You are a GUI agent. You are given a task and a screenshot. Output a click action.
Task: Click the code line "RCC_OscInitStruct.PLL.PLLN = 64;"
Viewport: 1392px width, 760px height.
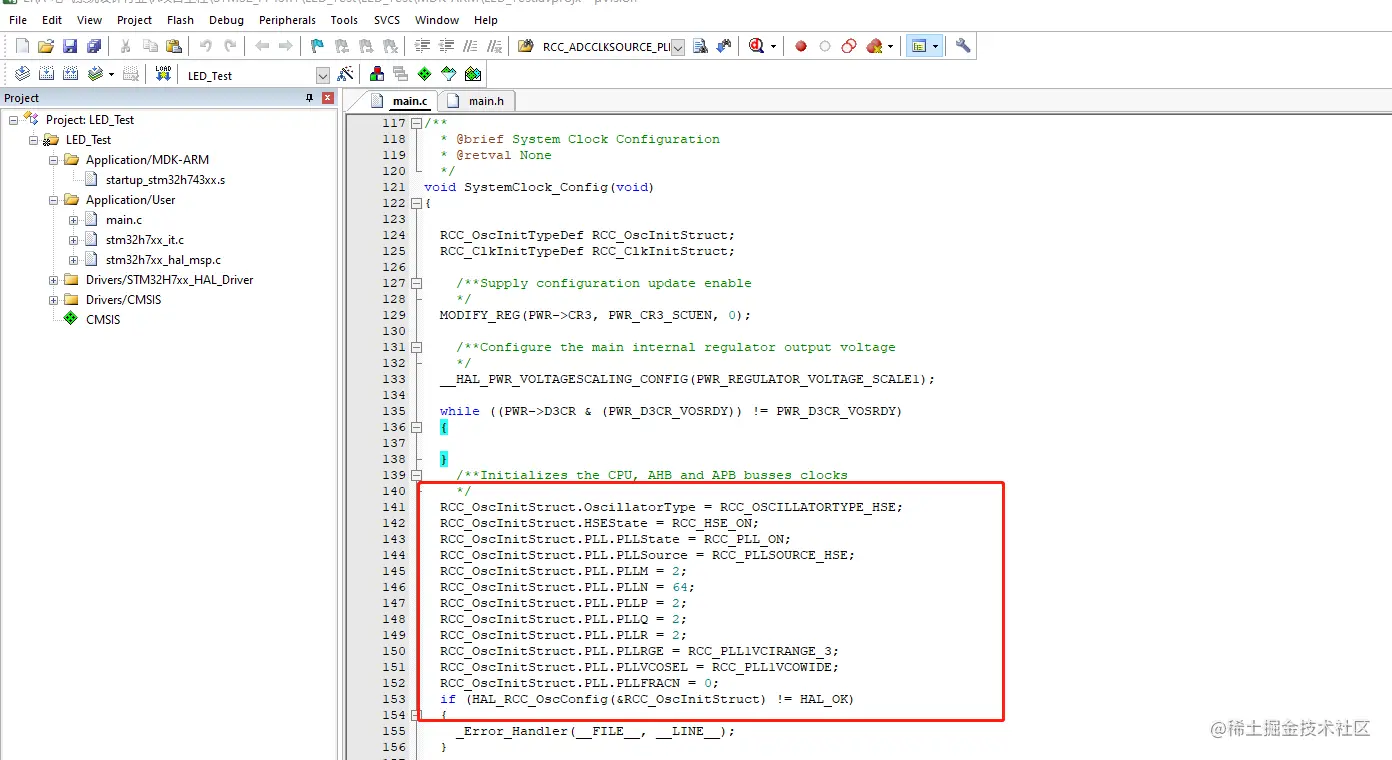tap(567, 587)
